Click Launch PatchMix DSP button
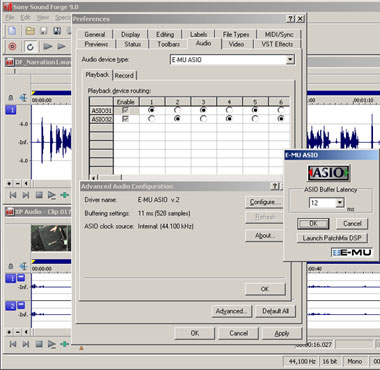This screenshot has height=370, width=380. tap(332, 238)
